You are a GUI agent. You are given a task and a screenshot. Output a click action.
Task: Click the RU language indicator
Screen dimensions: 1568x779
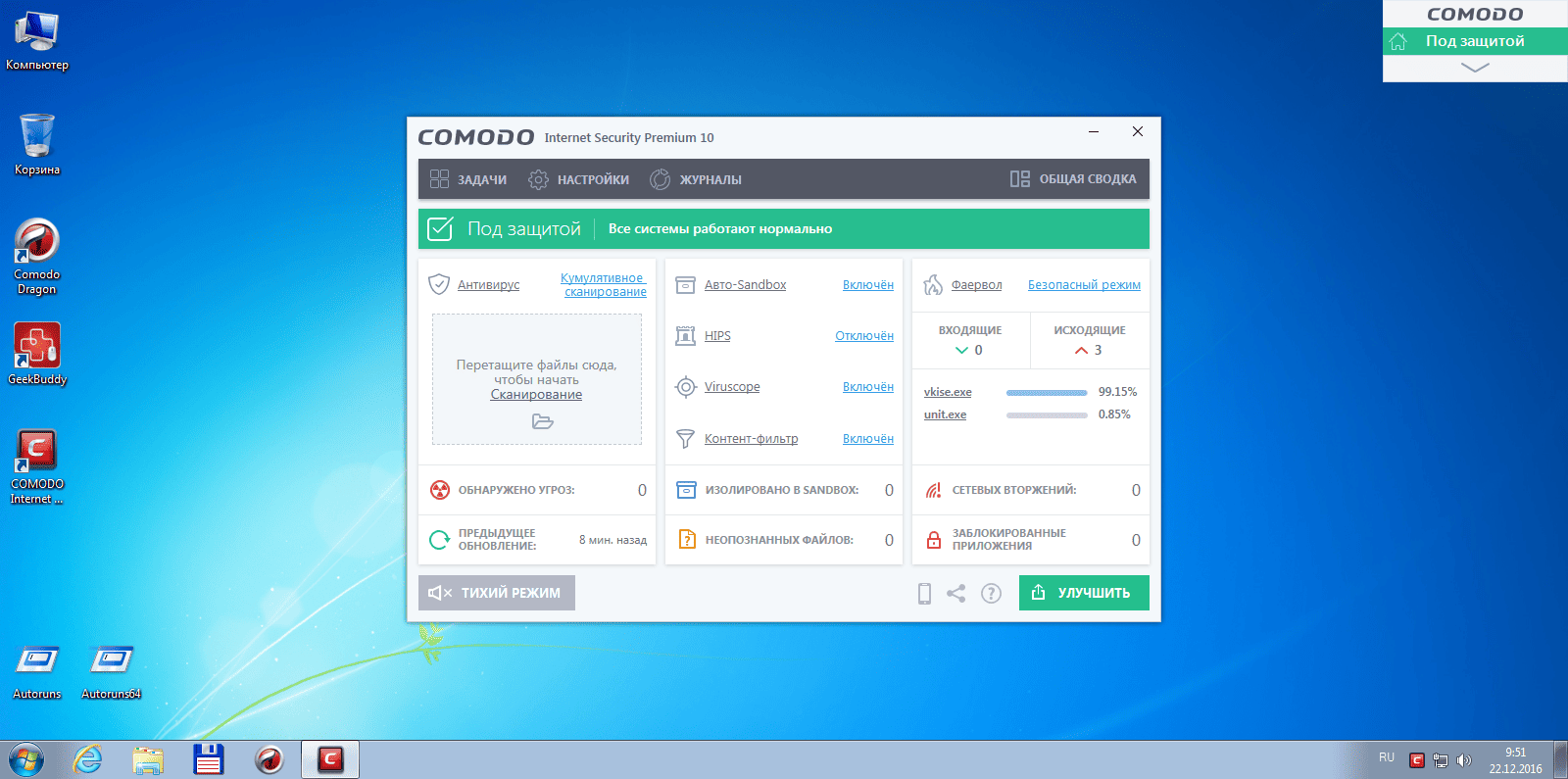point(1387,757)
